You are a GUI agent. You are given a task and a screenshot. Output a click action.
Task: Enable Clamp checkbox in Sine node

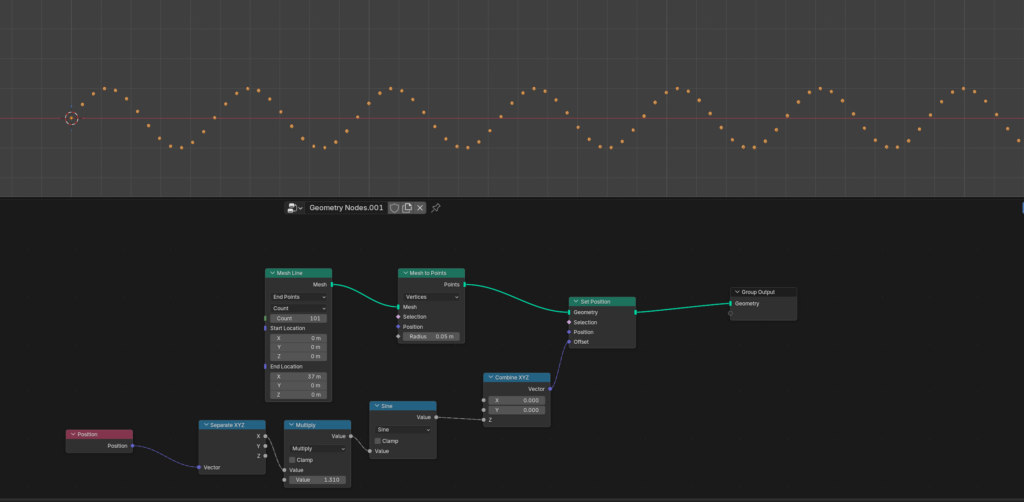point(378,441)
